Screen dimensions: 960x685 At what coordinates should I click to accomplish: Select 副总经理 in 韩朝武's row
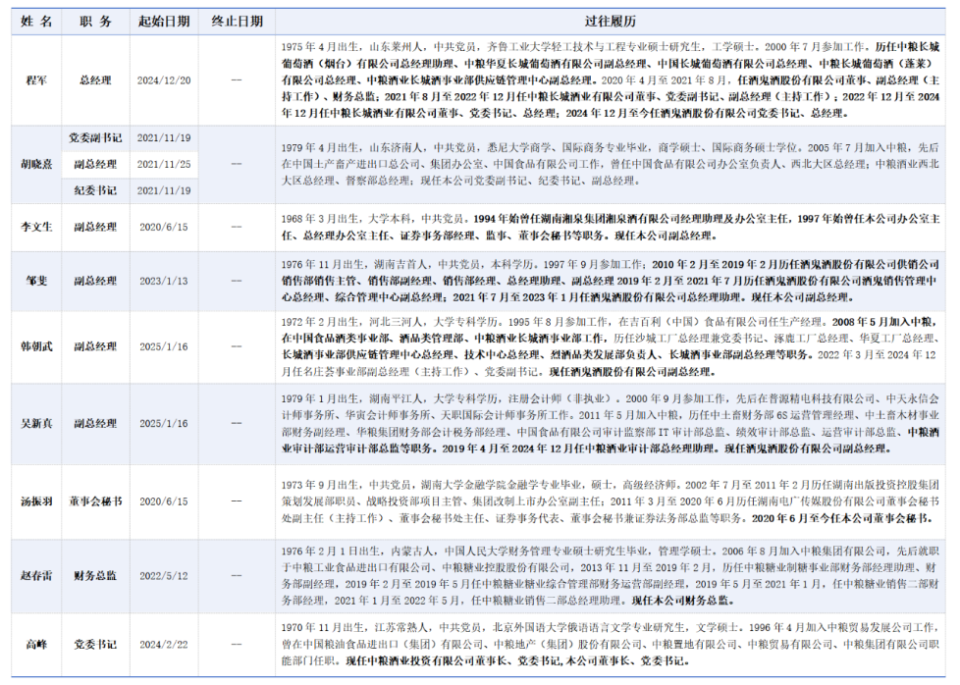(96, 346)
